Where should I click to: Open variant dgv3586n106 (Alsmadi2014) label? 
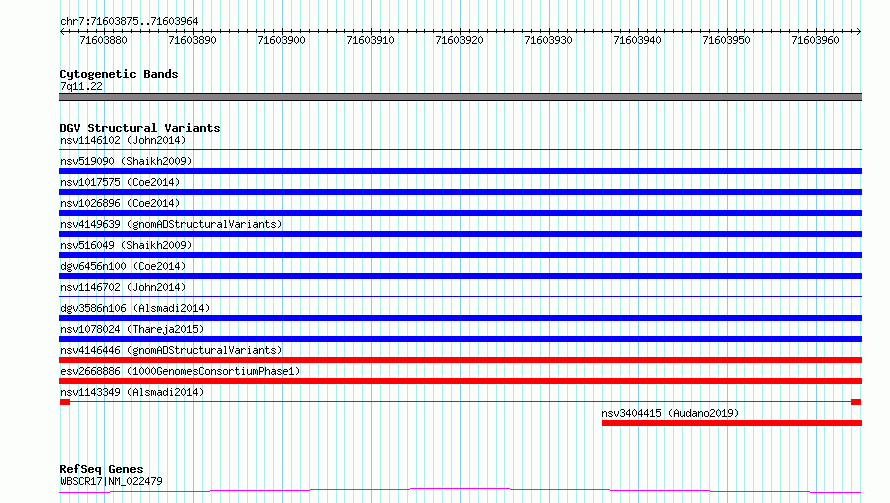coord(135,308)
